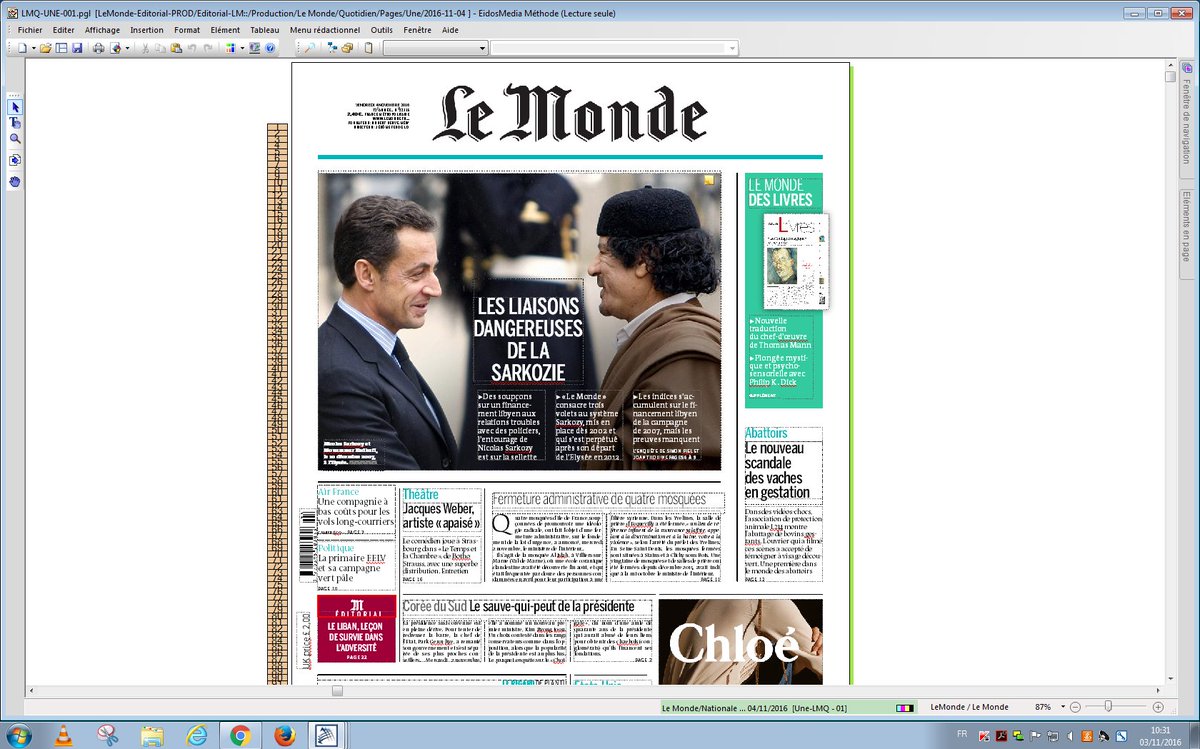Screen dimensions: 1200x749
Task: Click the CMYK color indicator in status bar
Action: (904, 707)
